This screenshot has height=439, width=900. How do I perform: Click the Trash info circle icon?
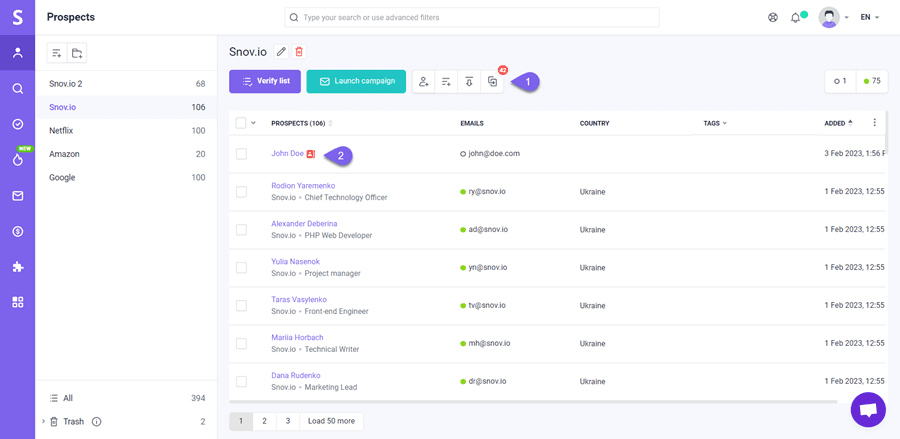click(x=96, y=422)
